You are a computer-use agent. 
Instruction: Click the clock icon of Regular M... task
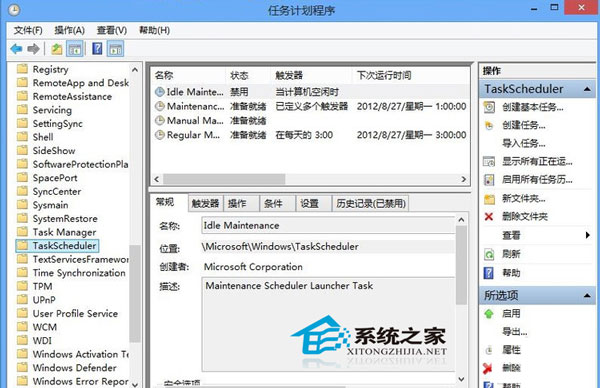[160, 135]
